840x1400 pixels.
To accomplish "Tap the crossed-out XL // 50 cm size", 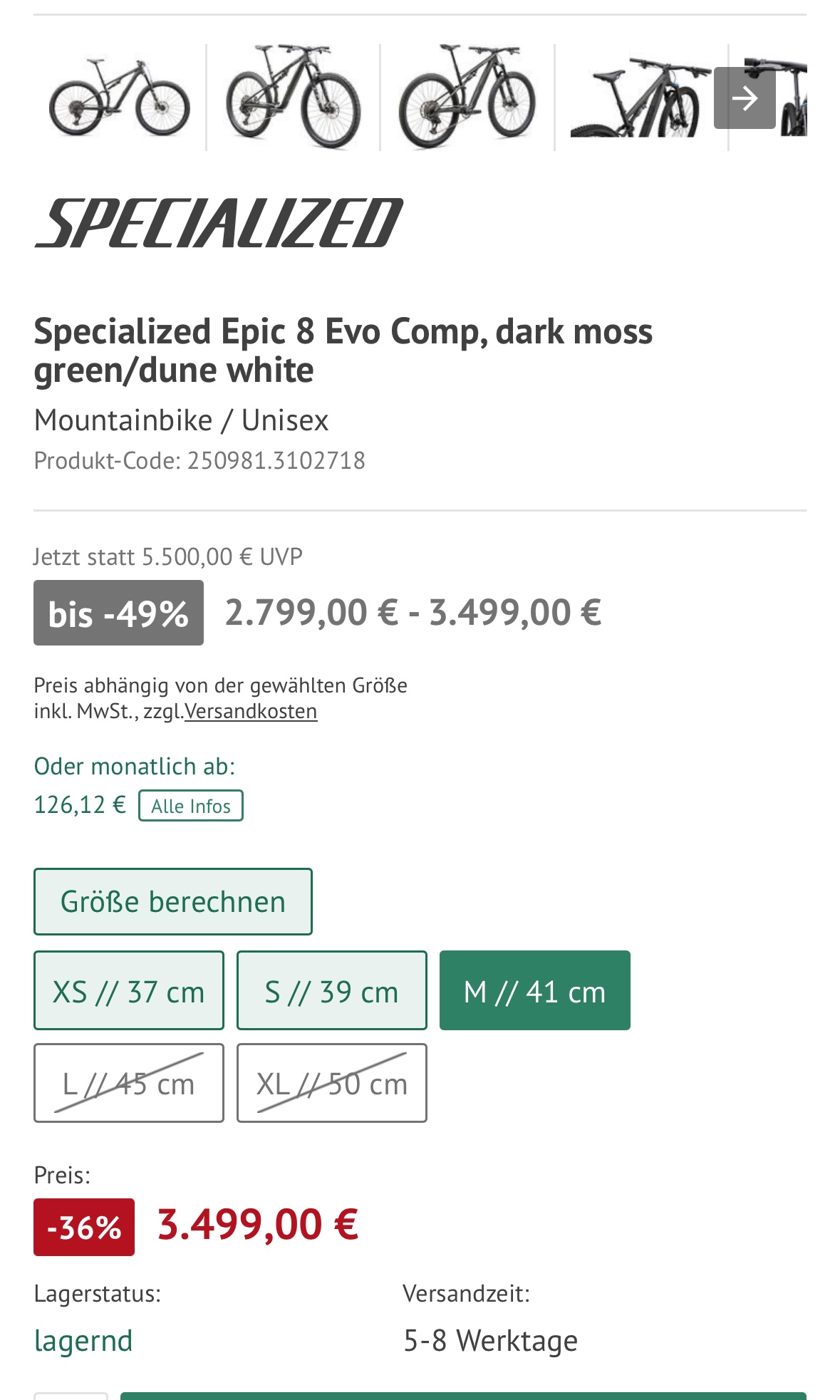I will 332,1083.
